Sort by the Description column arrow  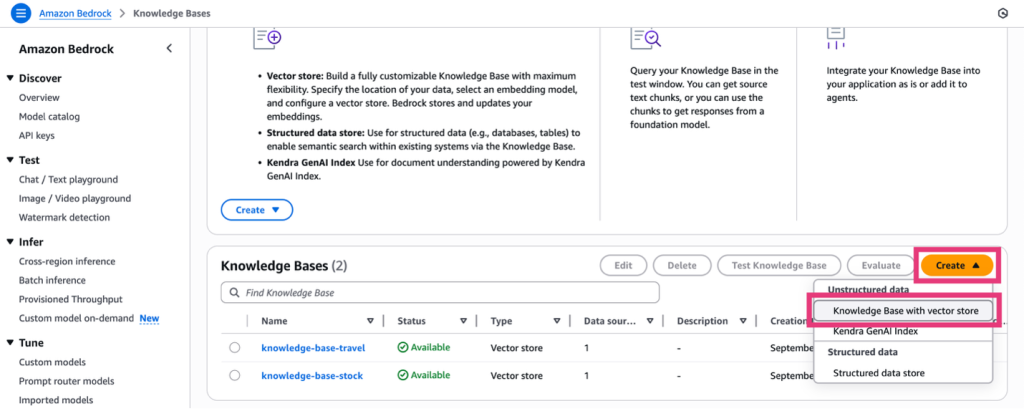pos(743,321)
